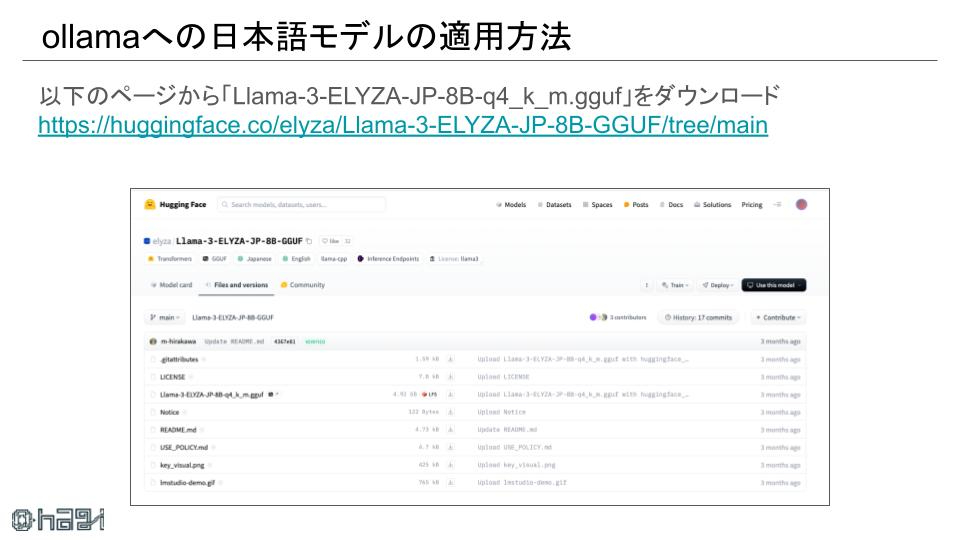Open the .gitattributes file
Screen dimensions: 960x540
179,359
